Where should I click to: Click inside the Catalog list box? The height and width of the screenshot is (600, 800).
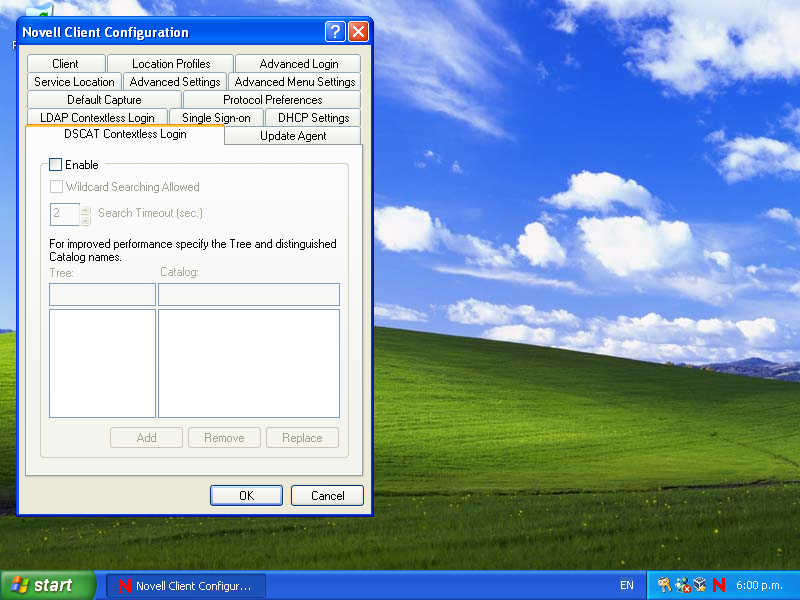(248, 363)
